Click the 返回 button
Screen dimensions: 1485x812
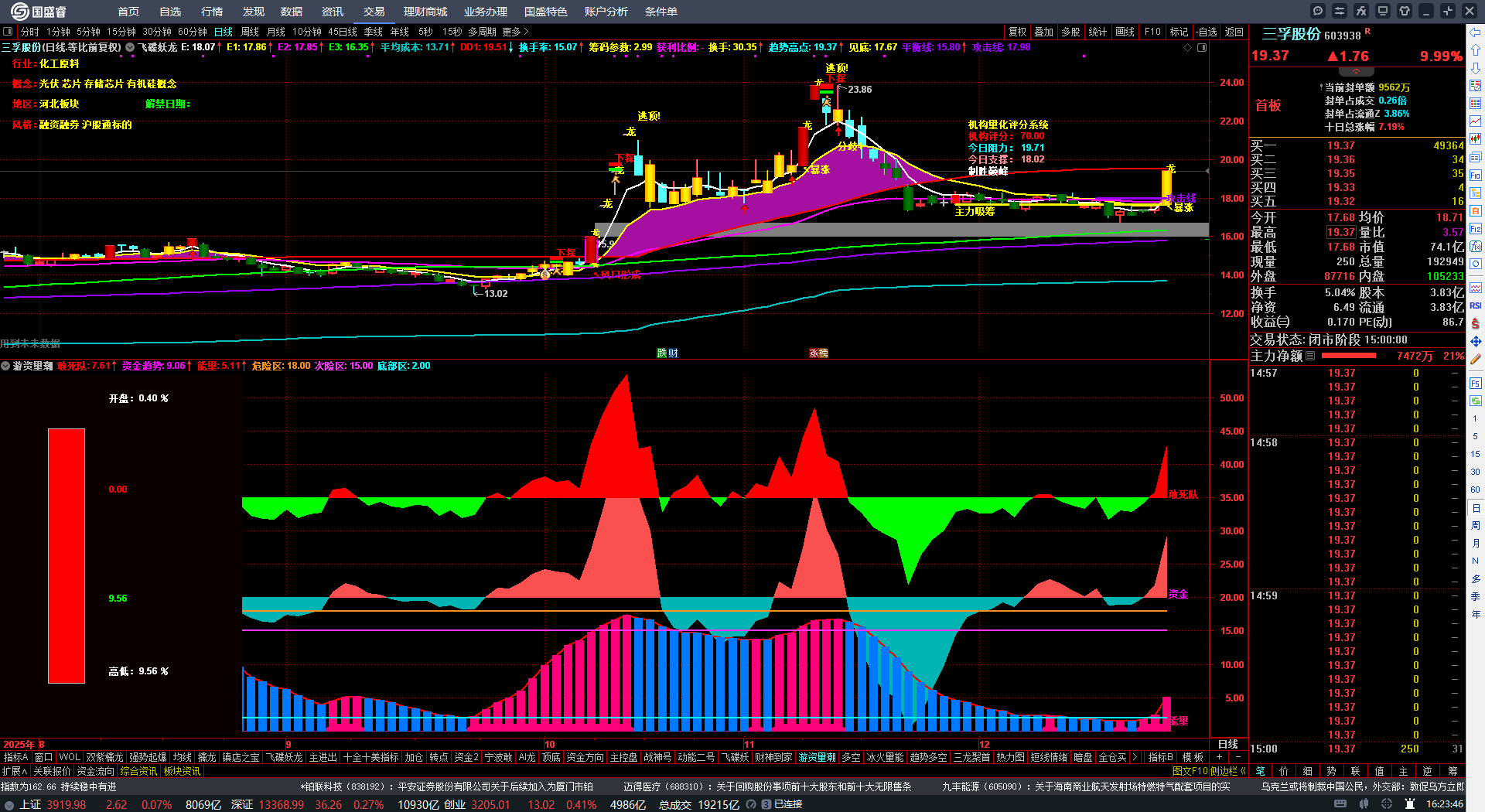tap(1234, 32)
